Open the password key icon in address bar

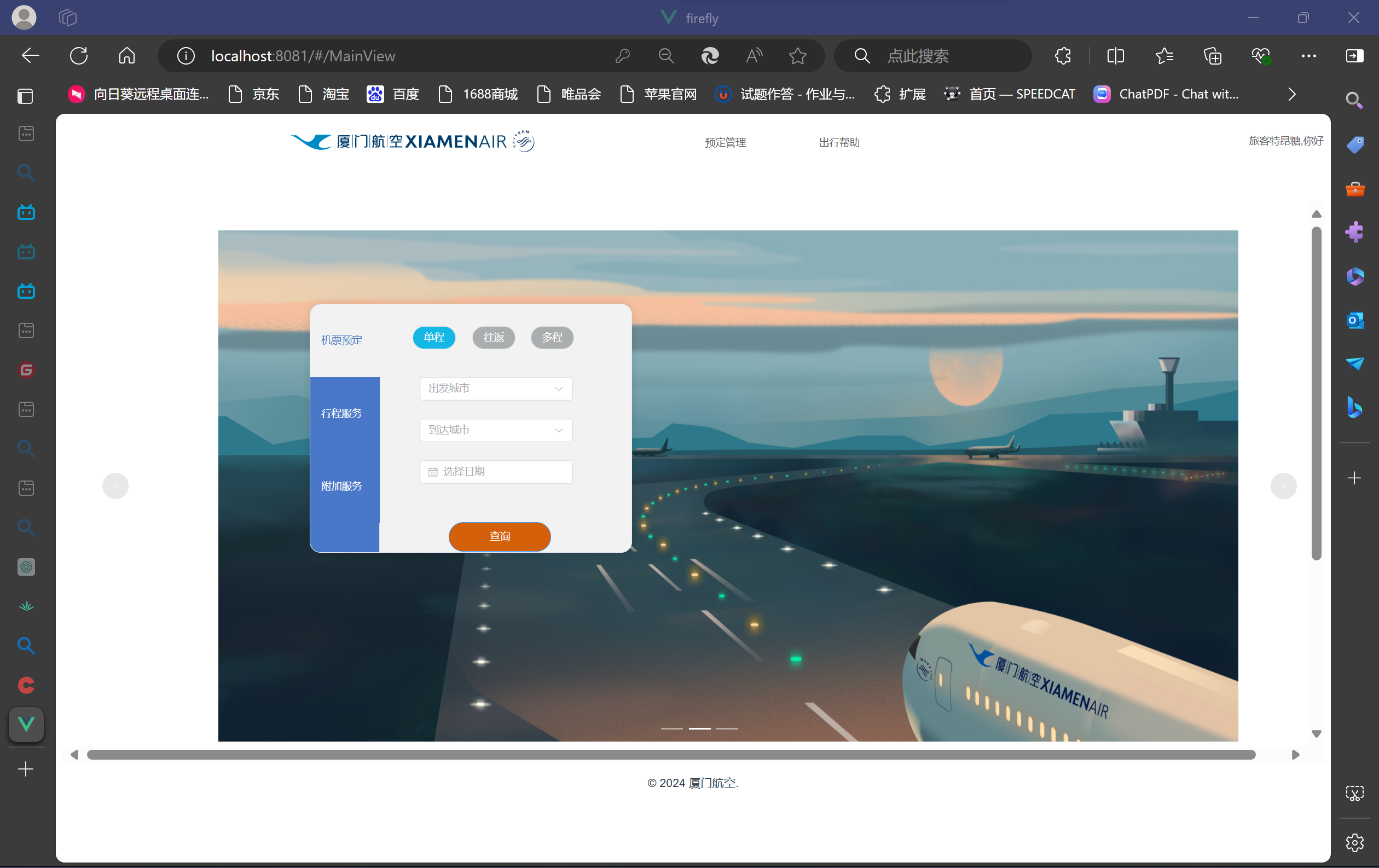[623, 55]
